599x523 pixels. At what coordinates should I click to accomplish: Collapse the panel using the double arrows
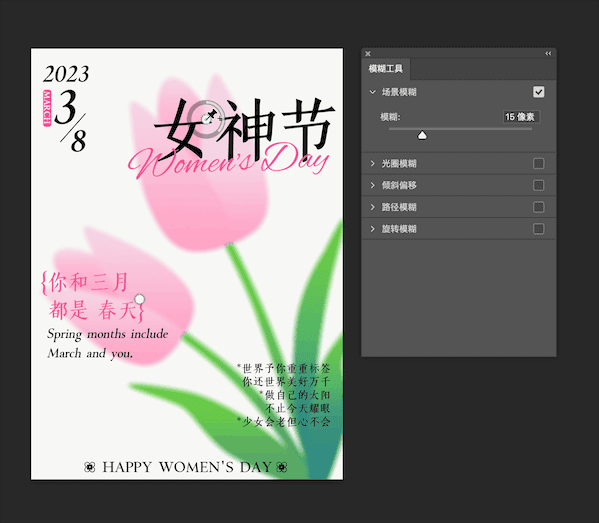point(548,53)
